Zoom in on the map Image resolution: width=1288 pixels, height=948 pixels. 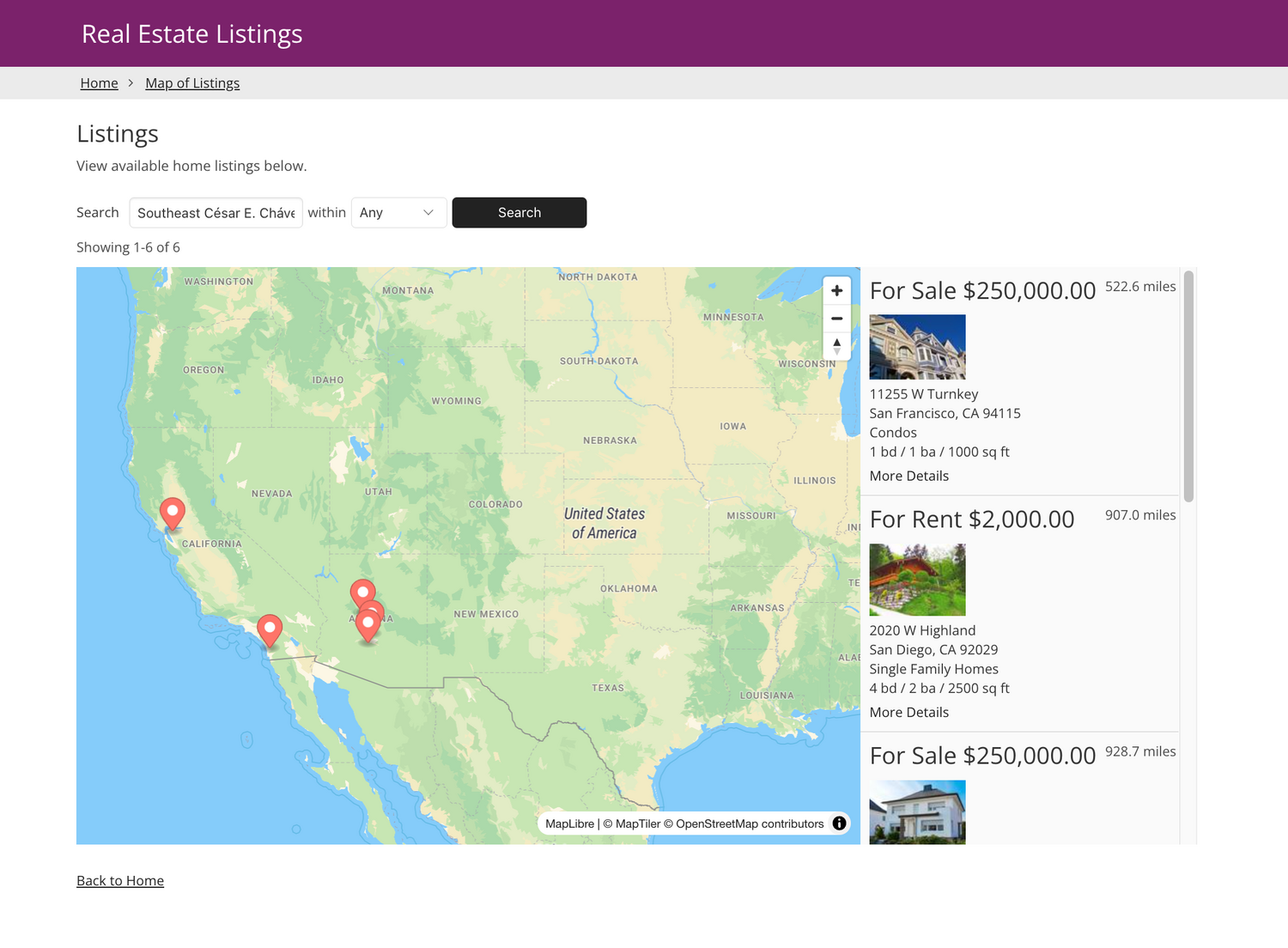pyautogui.click(x=836, y=290)
